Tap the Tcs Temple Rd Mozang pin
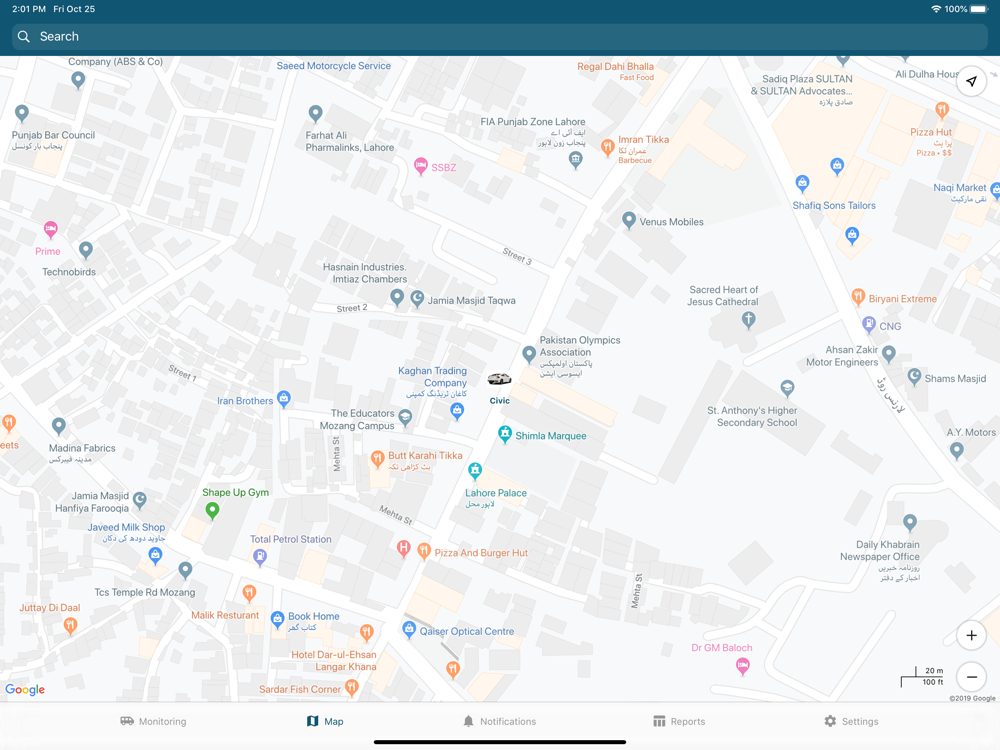The width and height of the screenshot is (1000, 750). point(185,570)
